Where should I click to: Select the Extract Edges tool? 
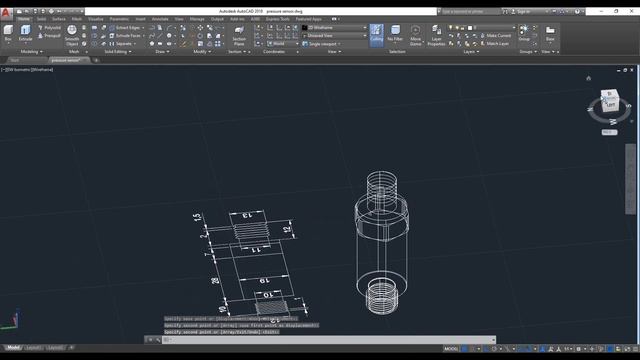(x=127, y=28)
